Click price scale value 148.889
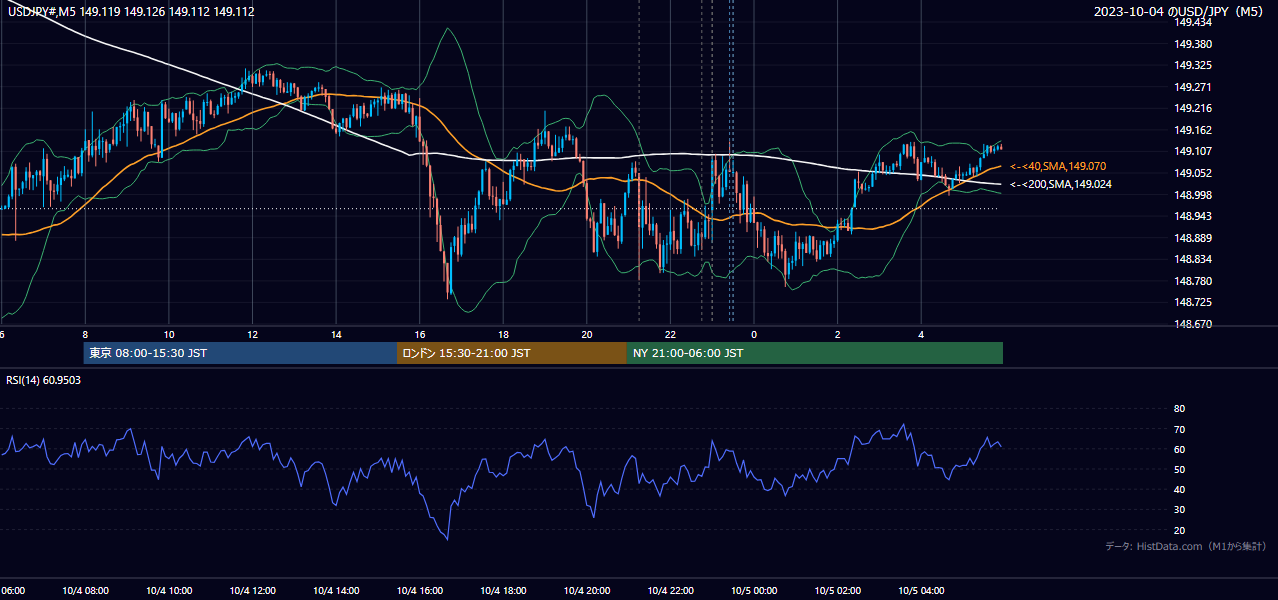The height and width of the screenshot is (600, 1278). pos(1194,238)
